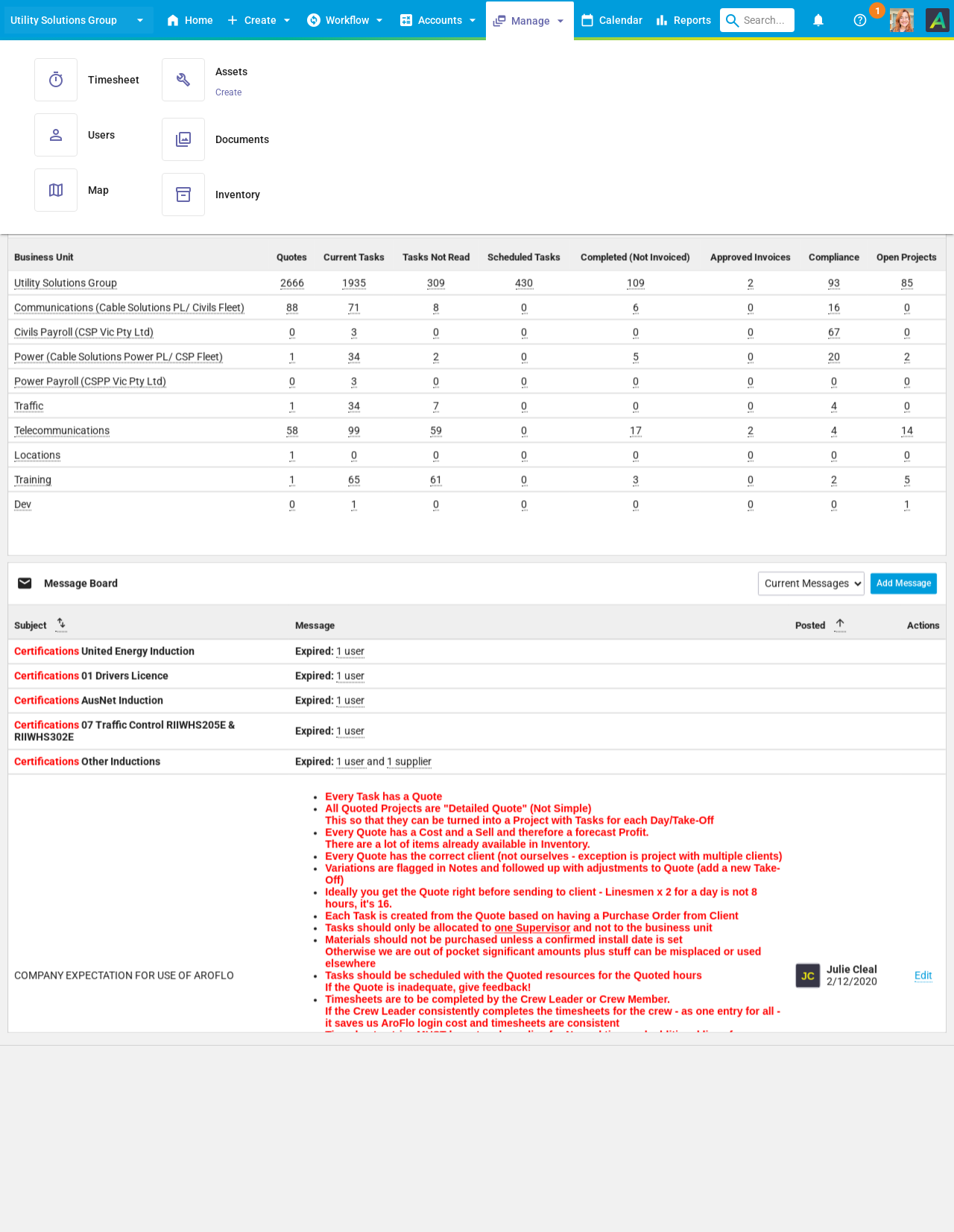Image resolution: width=954 pixels, height=1232 pixels.
Task: Go to the Reports menu item
Action: point(683,20)
